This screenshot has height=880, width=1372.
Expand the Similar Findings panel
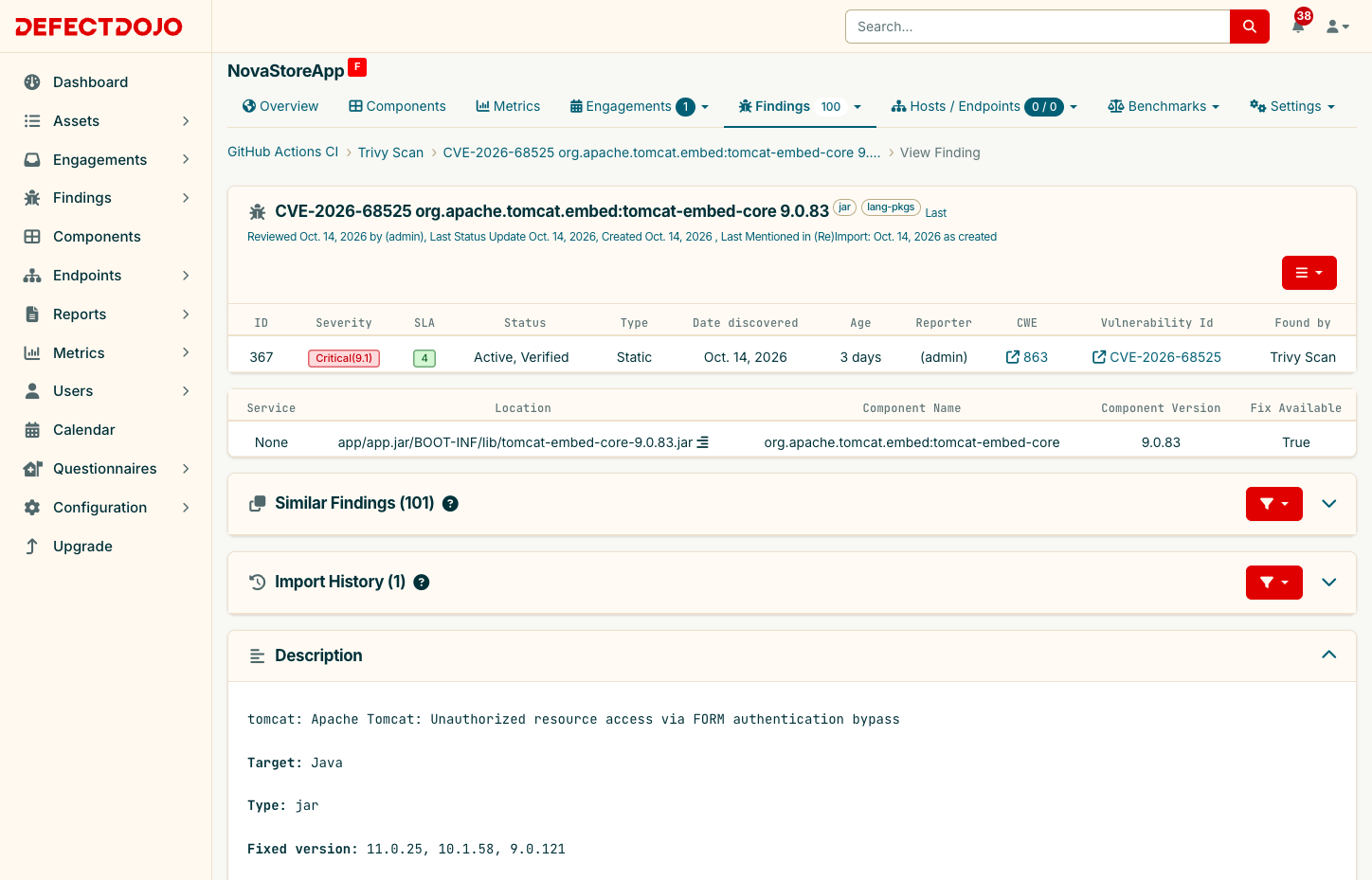[1329, 504]
